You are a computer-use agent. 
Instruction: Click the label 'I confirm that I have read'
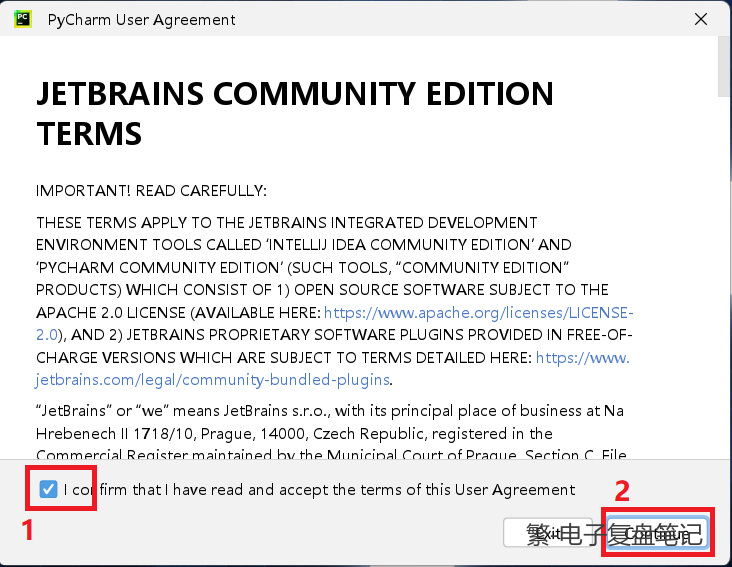pyautogui.click(x=319, y=490)
